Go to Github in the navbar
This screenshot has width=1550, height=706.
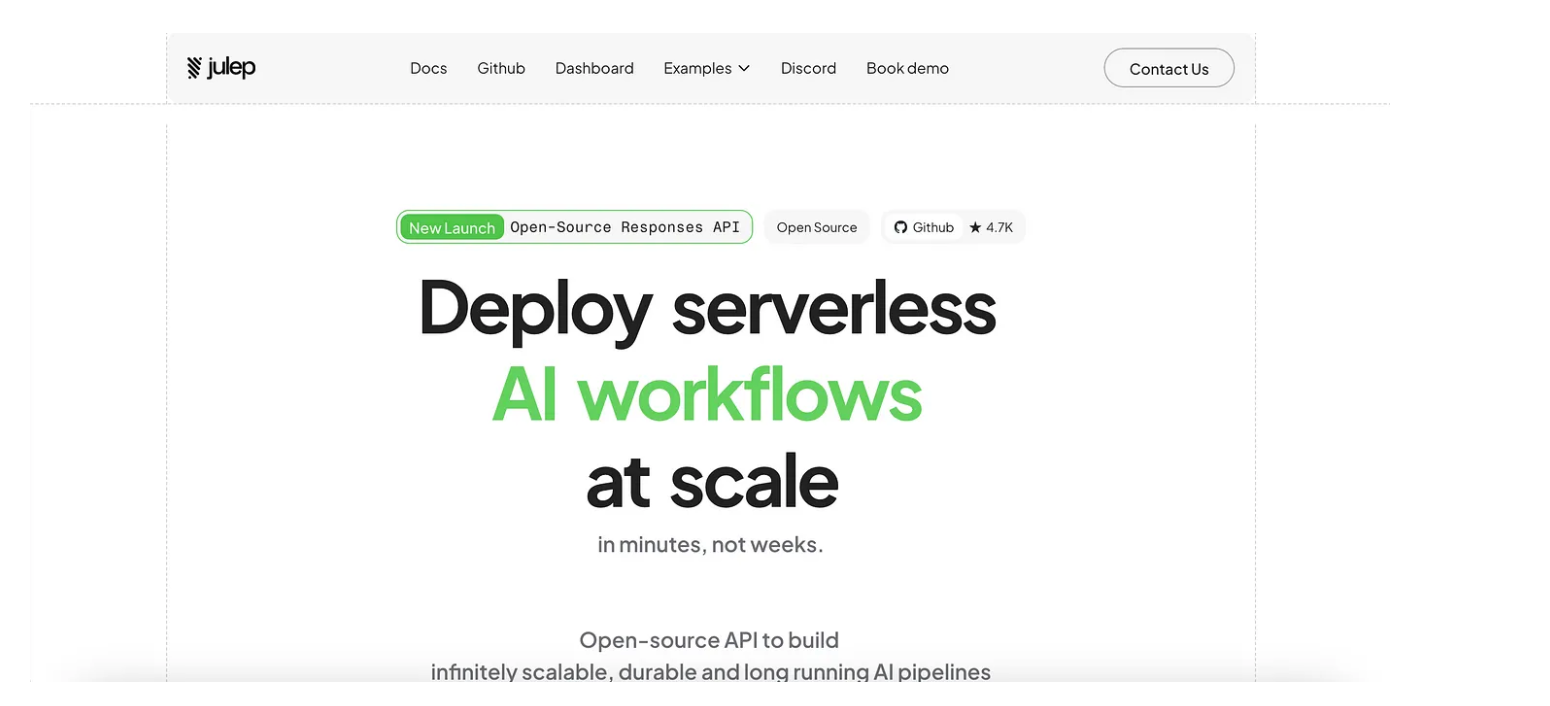[501, 68]
